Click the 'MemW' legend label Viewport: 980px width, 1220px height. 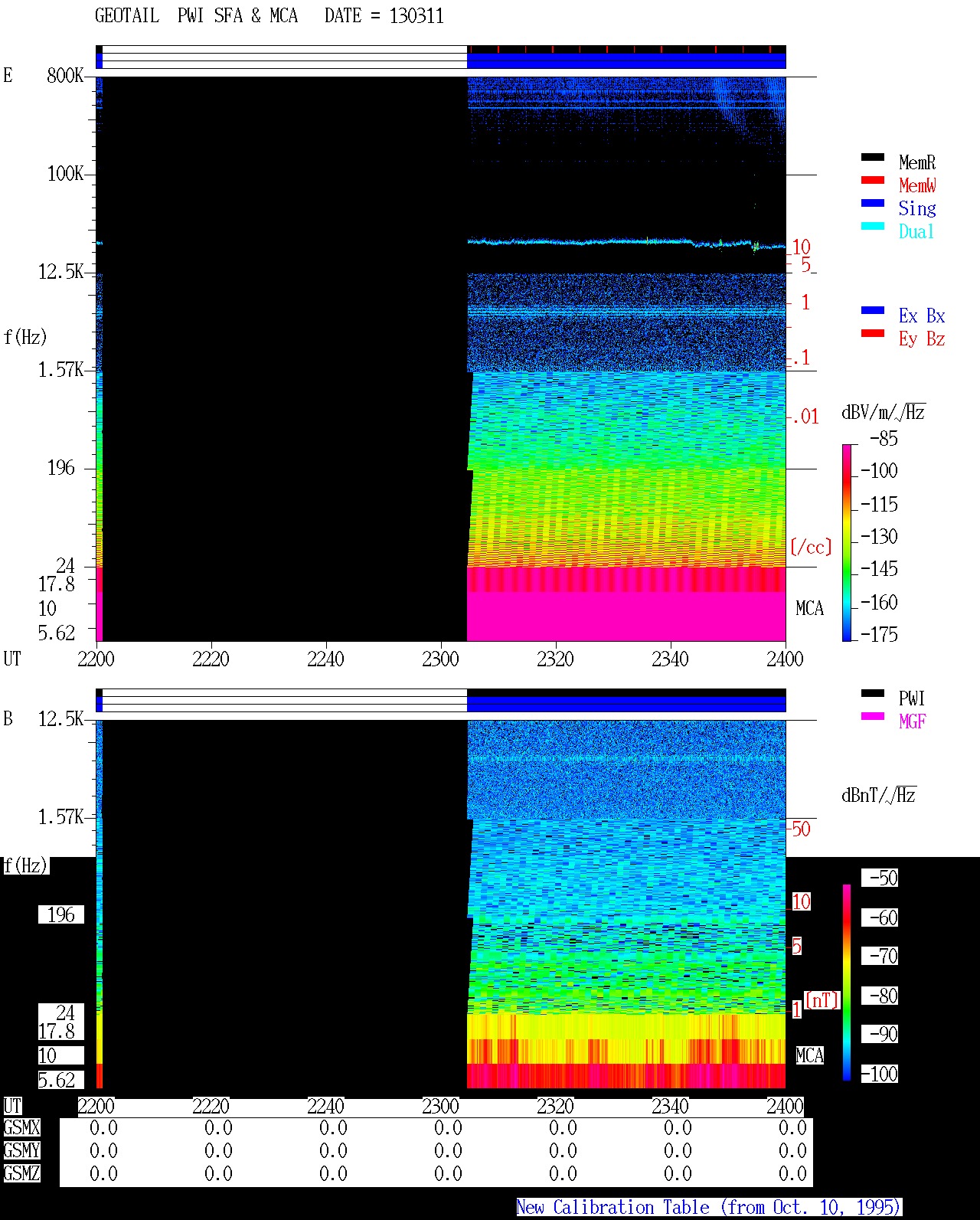tap(917, 185)
